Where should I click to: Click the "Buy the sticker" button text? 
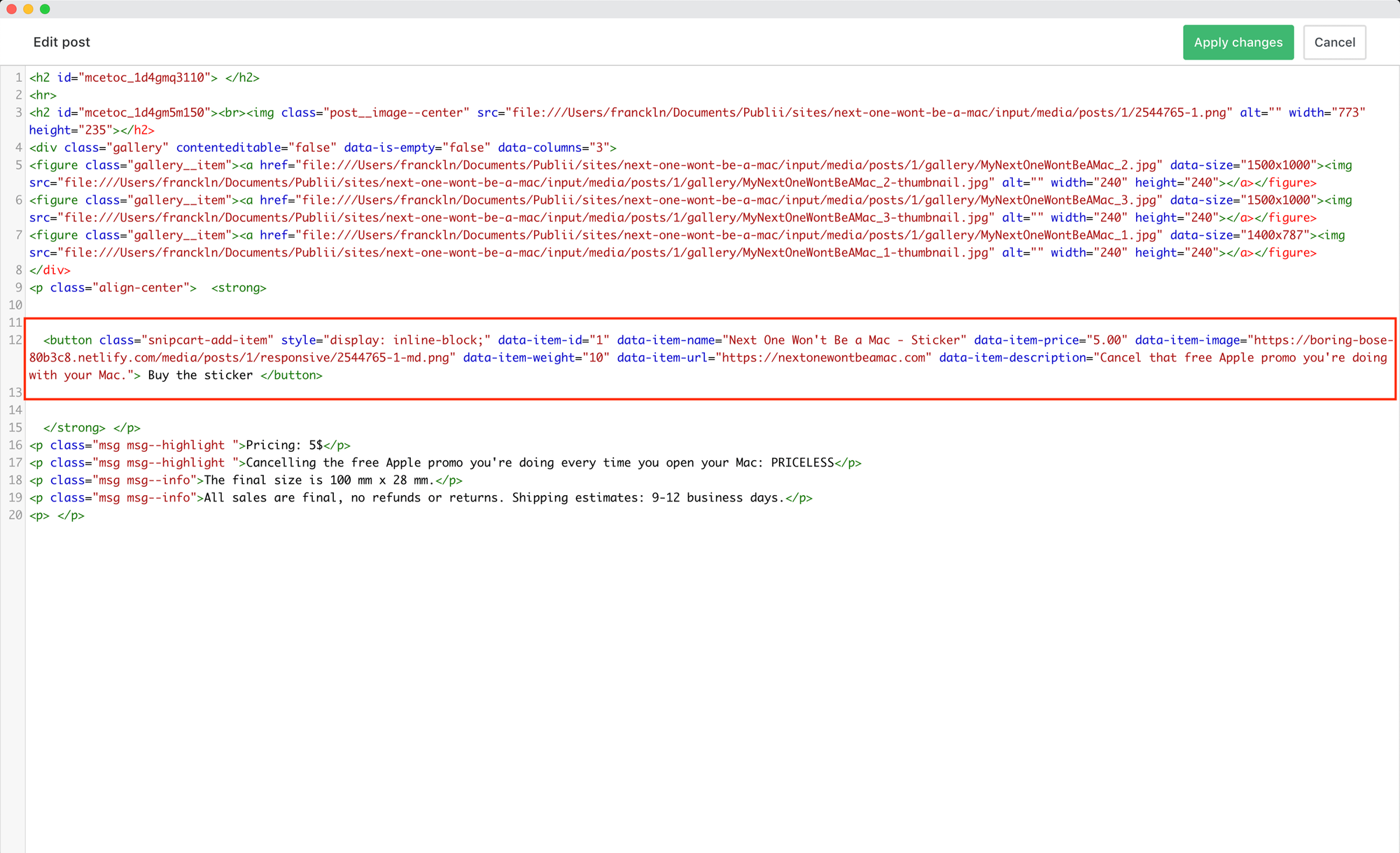pos(200,375)
